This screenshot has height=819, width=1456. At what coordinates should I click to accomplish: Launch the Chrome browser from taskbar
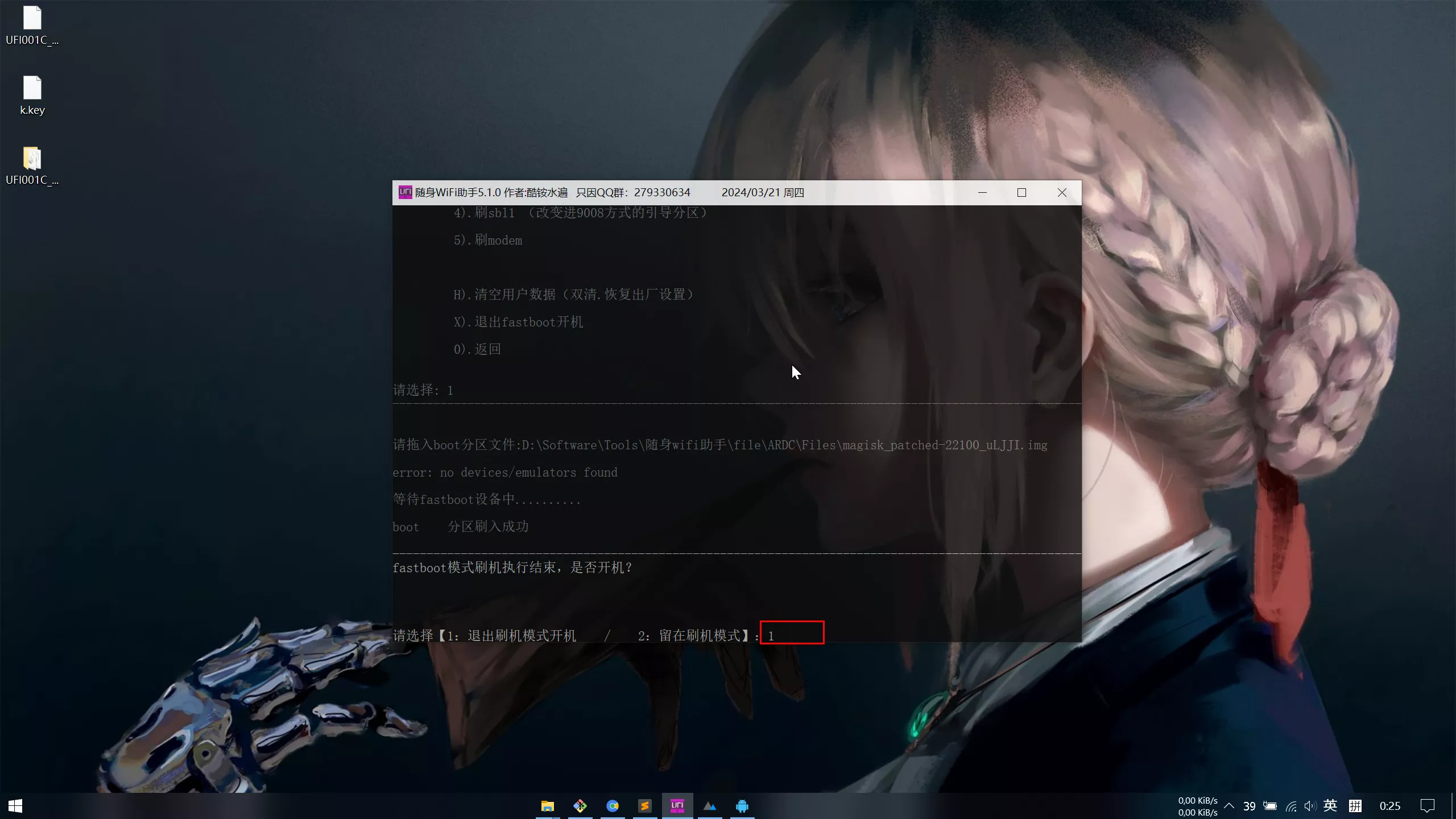[x=612, y=806]
